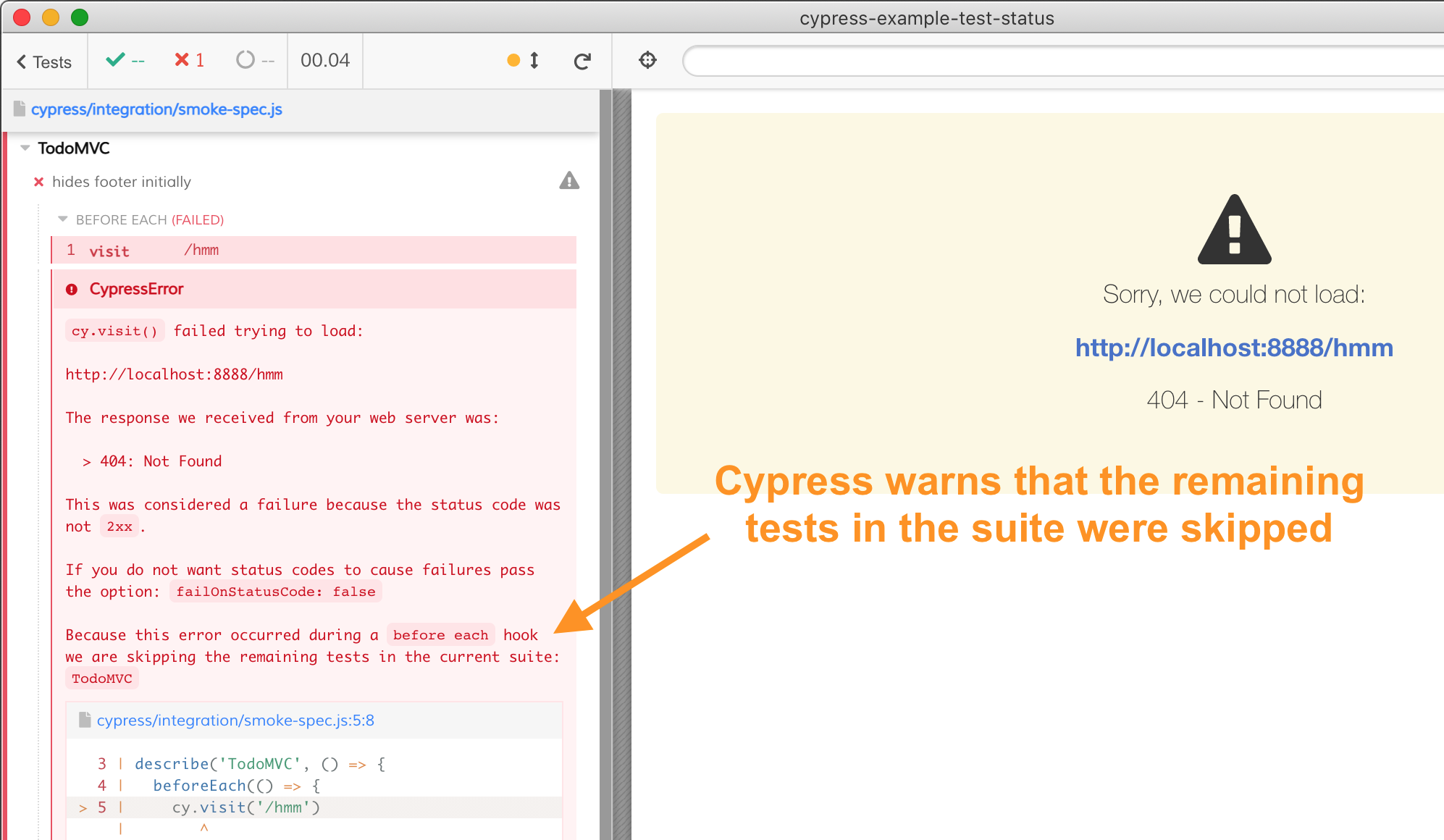Viewport: 1444px width, 840px height.
Task: Collapse the BEFORE EACH (FAILED) section
Action: (x=63, y=219)
